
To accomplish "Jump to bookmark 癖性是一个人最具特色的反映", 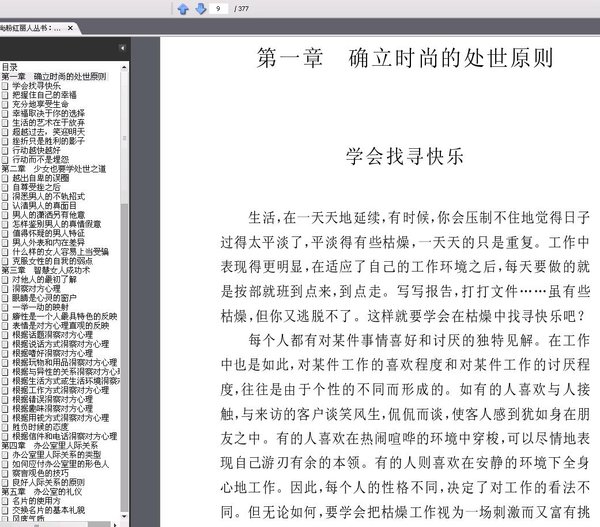I will [x=65, y=317].
